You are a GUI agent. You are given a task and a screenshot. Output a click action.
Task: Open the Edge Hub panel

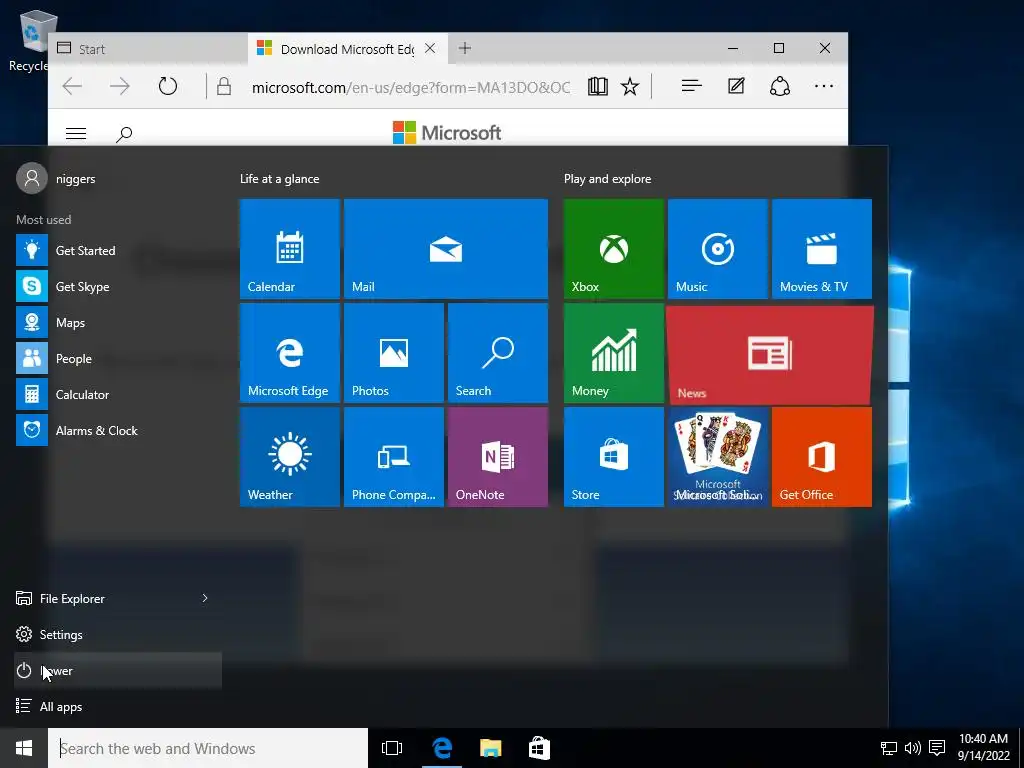[x=691, y=86]
